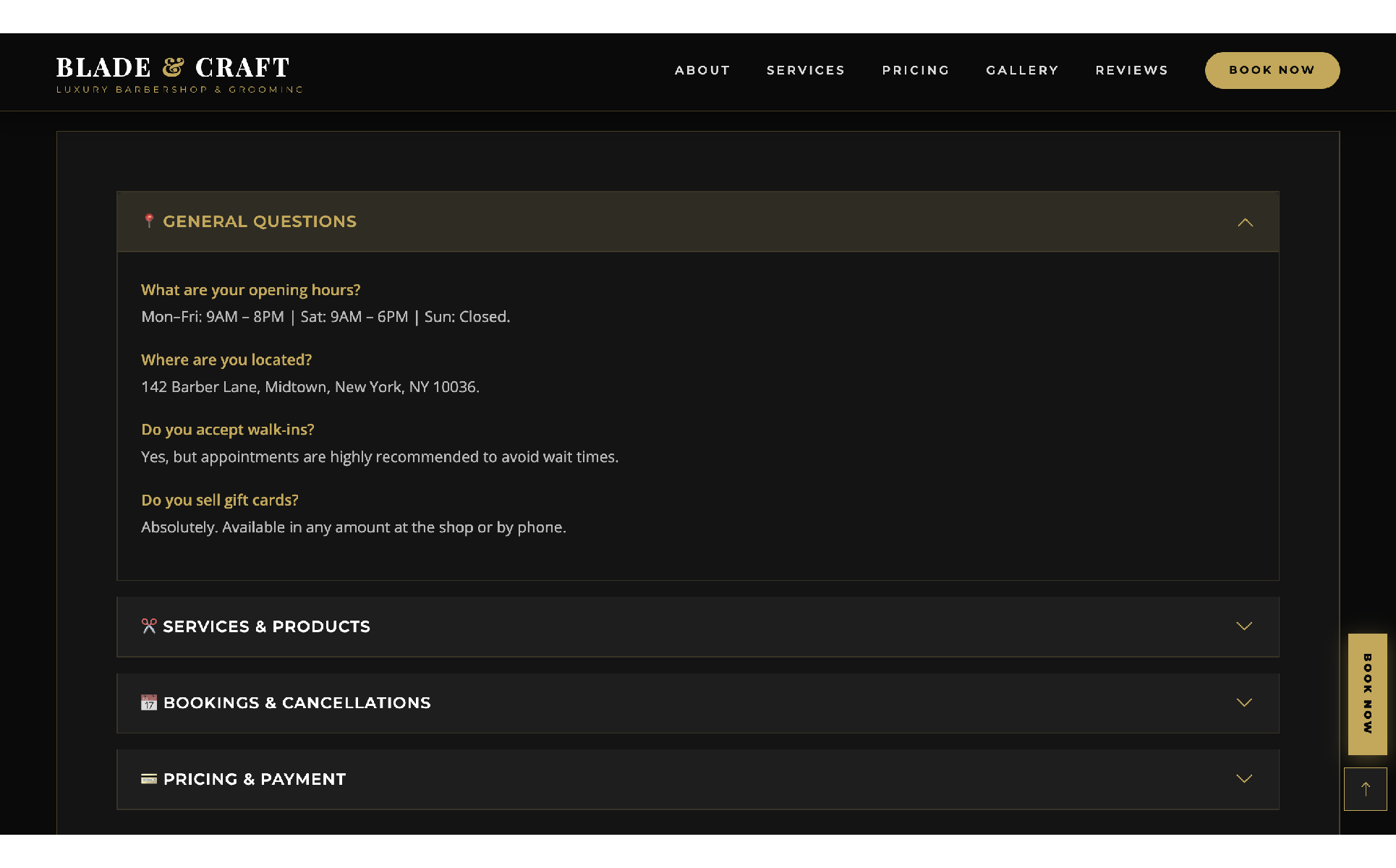Click the credit card icon for Pricing & Payment
Viewport: 1396px width, 868px height.
[149, 779]
